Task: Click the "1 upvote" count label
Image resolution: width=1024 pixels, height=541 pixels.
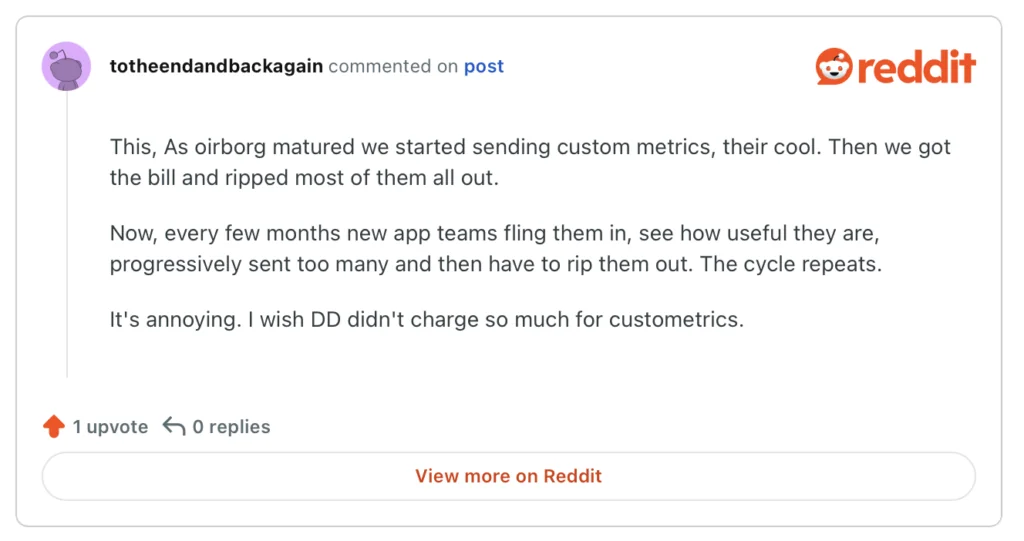Action: coord(110,427)
